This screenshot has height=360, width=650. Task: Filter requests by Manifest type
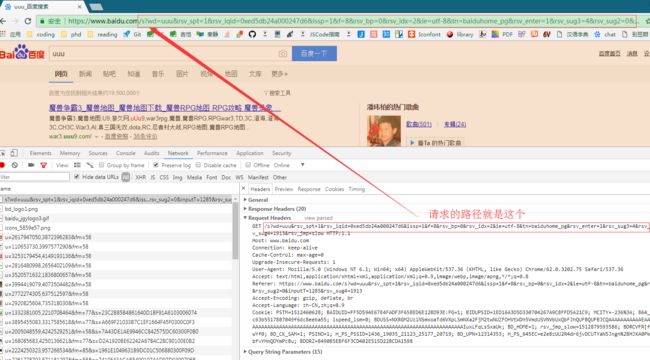(258, 177)
